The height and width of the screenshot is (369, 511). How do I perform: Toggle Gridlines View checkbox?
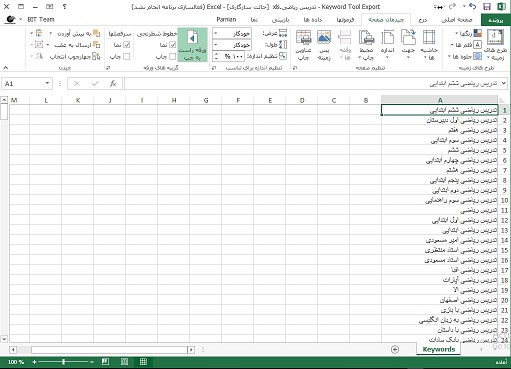(x=172, y=45)
